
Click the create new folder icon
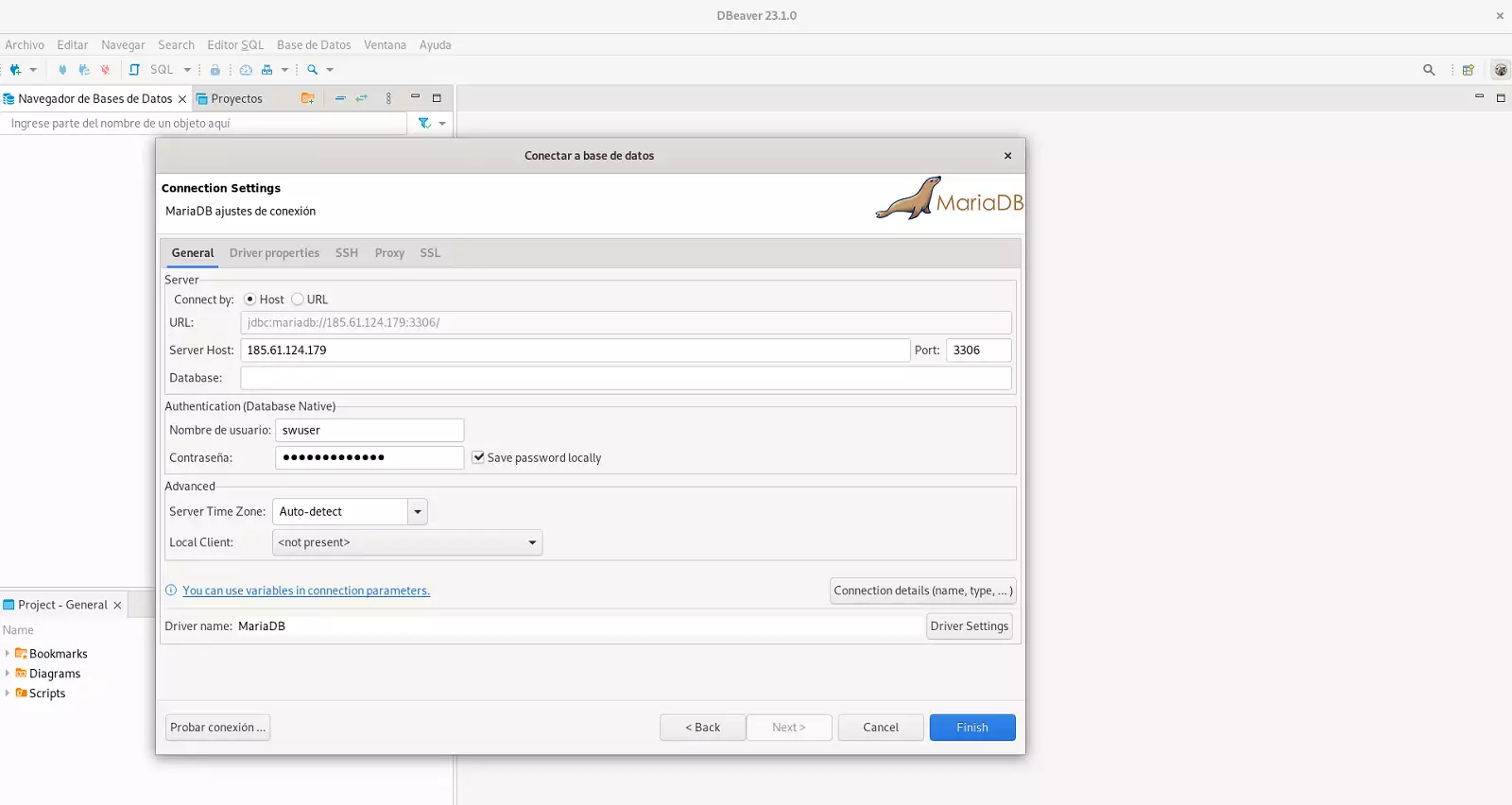(x=307, y=98)
